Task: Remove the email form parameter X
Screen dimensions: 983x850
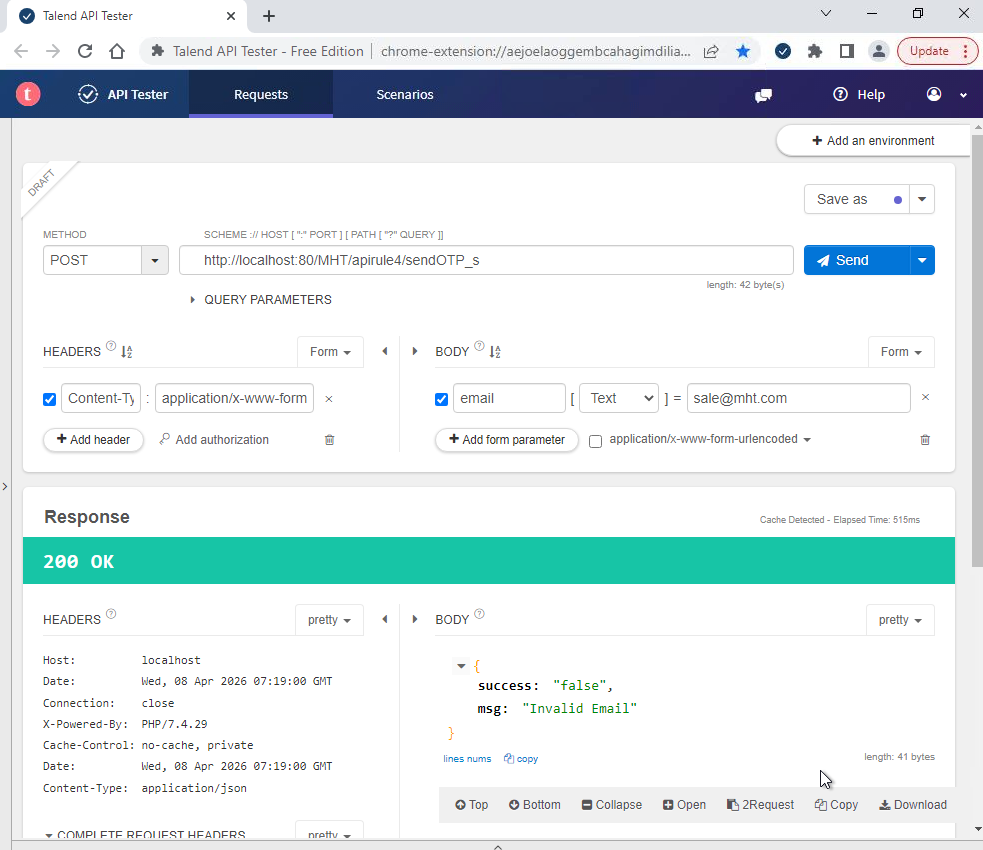Action: [x=925, y=397]
